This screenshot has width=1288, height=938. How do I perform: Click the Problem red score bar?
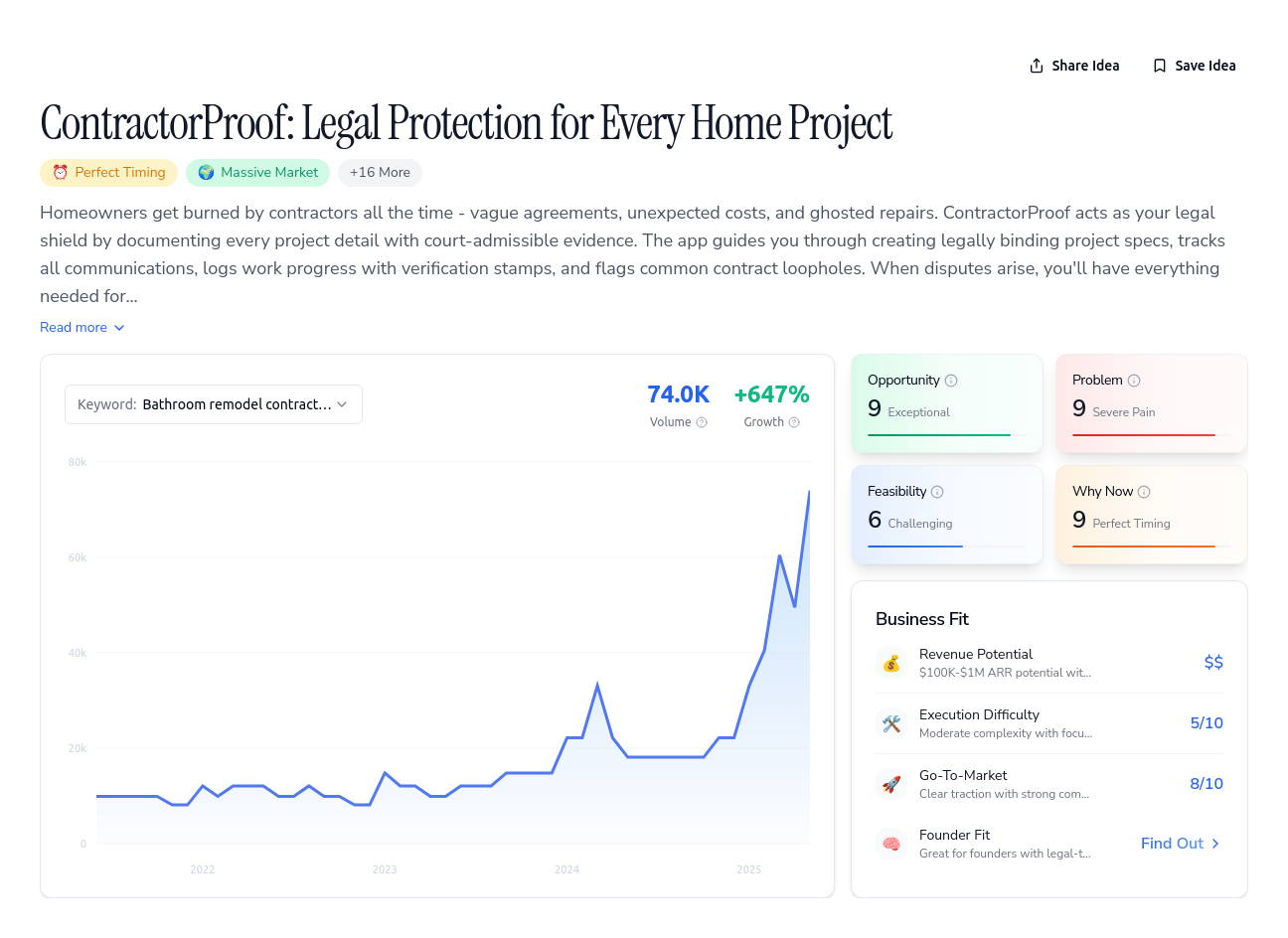pyautogui.click(x=1144, y=435)
